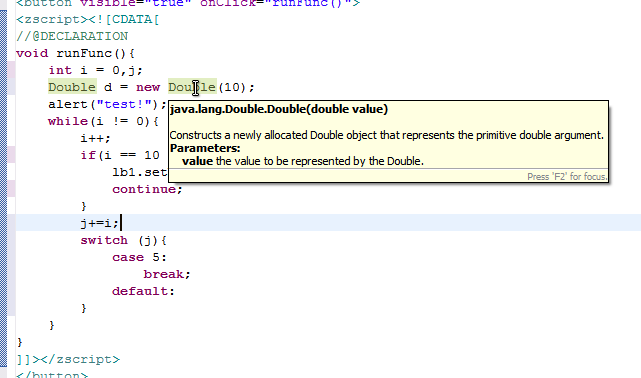Click the highlighted Double type before "d ="

click(72, 87)
